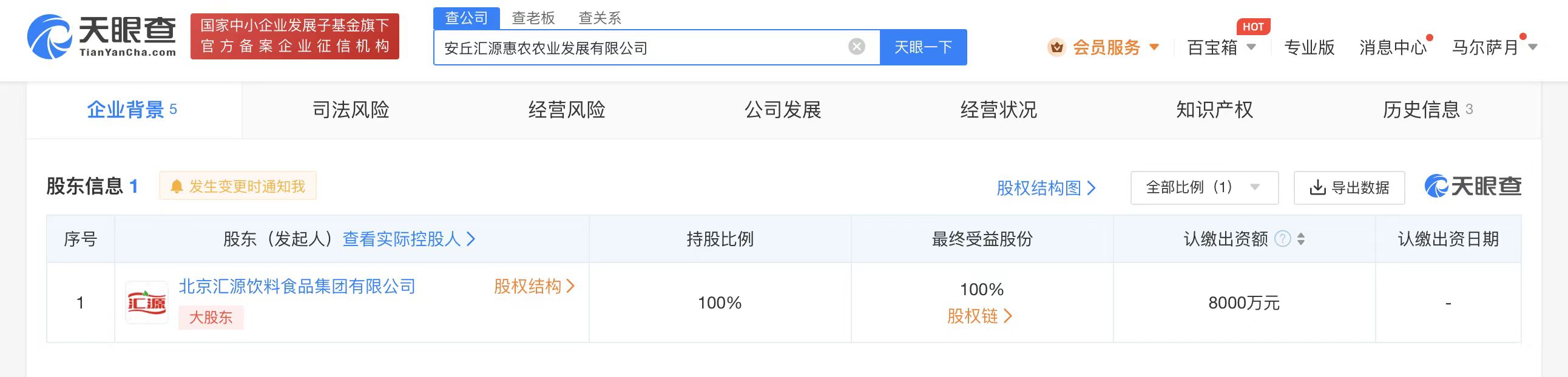Click the red 国家中小企业发展子基金旗下 banner
This screenshot has height=377, width=1568.
(x=295, y=36)
